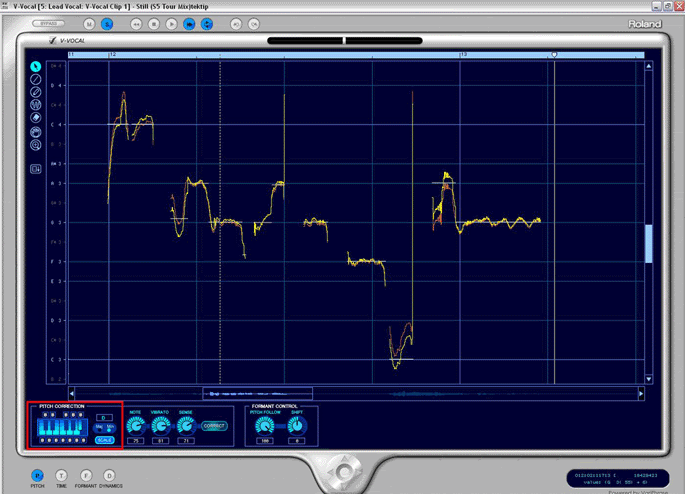Click the mini piano keyboard in Pitch Correction
Viewport: 685px width, 494px height.
click(62, 427)
